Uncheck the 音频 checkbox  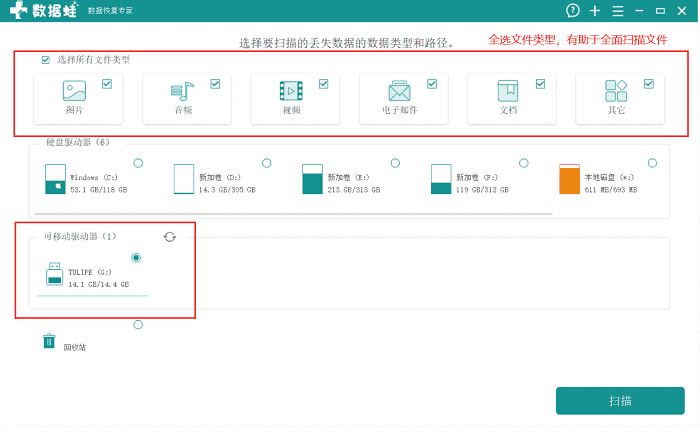[x=215, y=84]
